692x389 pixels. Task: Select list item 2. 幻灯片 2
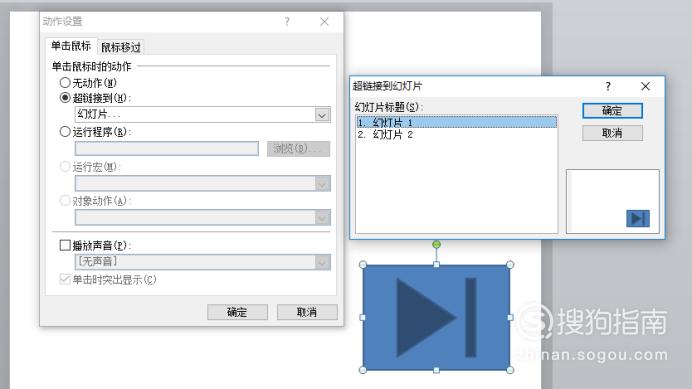click(x=457, y=135)
